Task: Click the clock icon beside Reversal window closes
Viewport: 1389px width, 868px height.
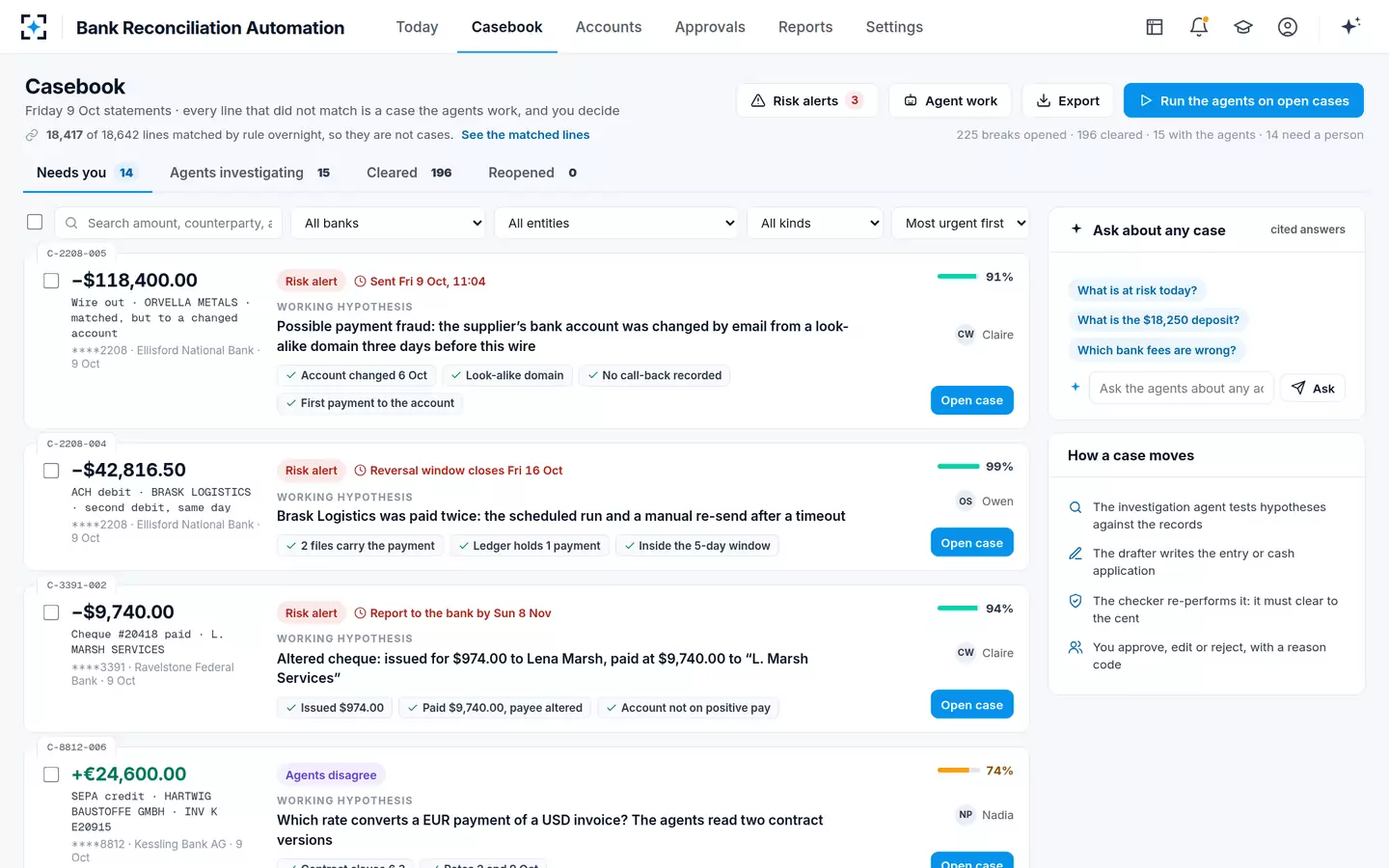Action: [361, 471]
